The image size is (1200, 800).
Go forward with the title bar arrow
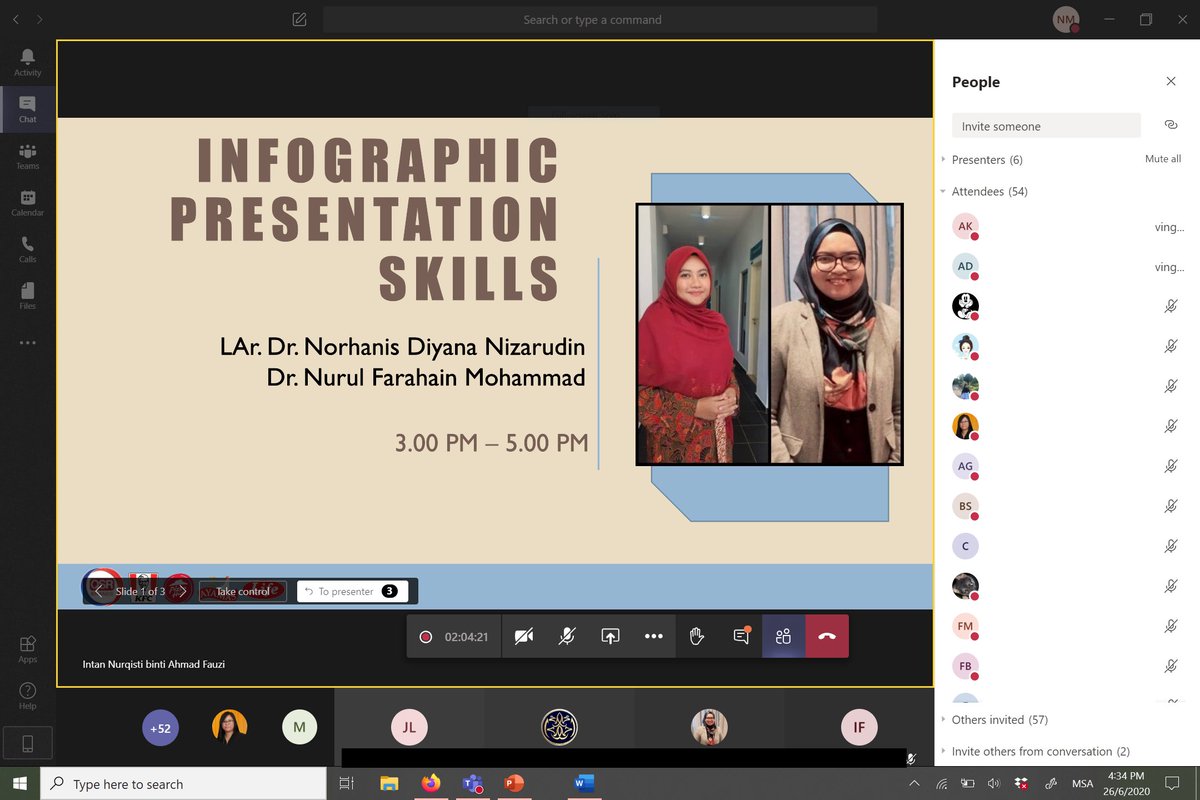(x=40, y=19)
